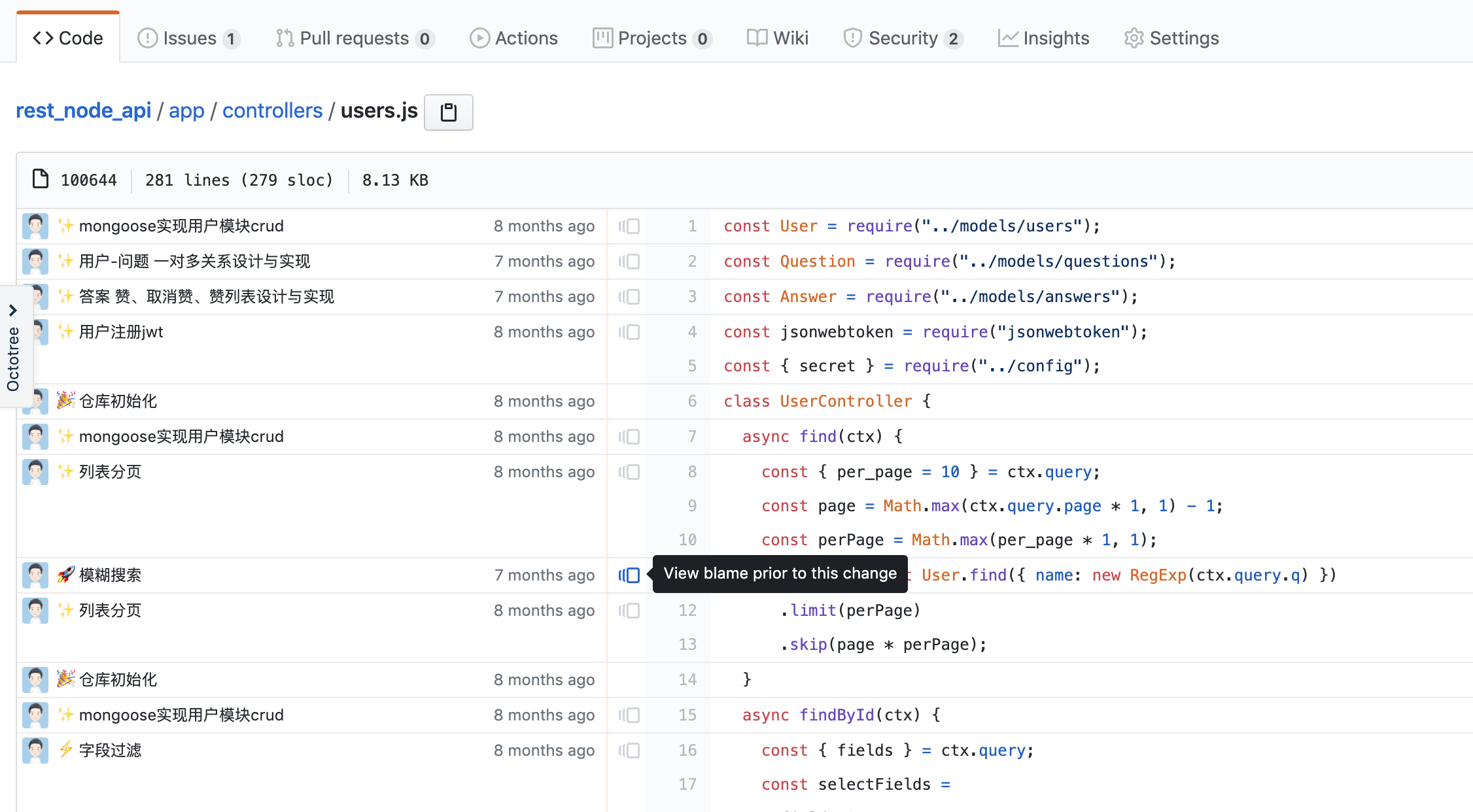Image resolution: width=1473 pixels, height=812 pixels.
Task: Navigate to the app folder breadcrumb
Action: 186,110
